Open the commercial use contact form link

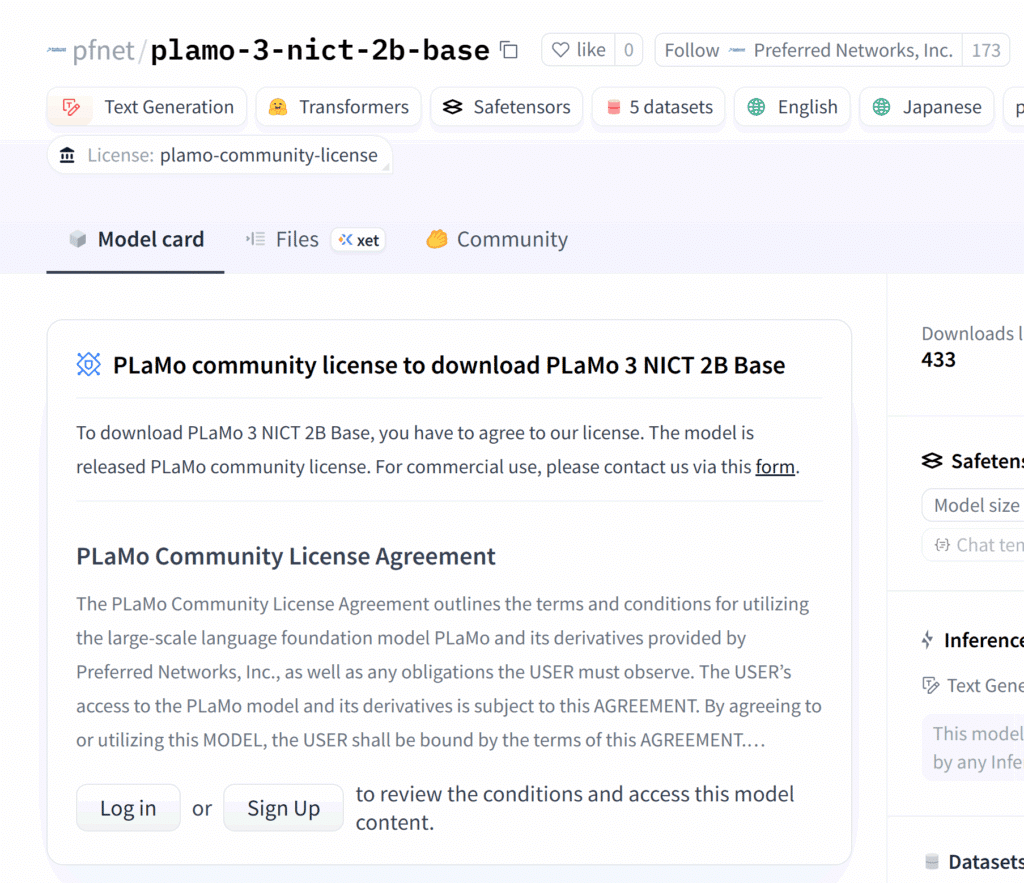coord(775,467)
